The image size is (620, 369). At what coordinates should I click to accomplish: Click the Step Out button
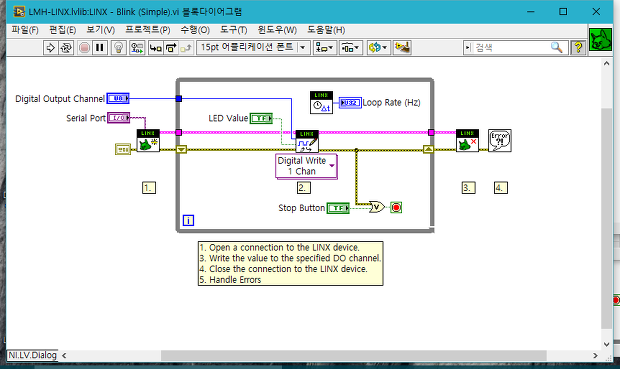pos(186,48)
